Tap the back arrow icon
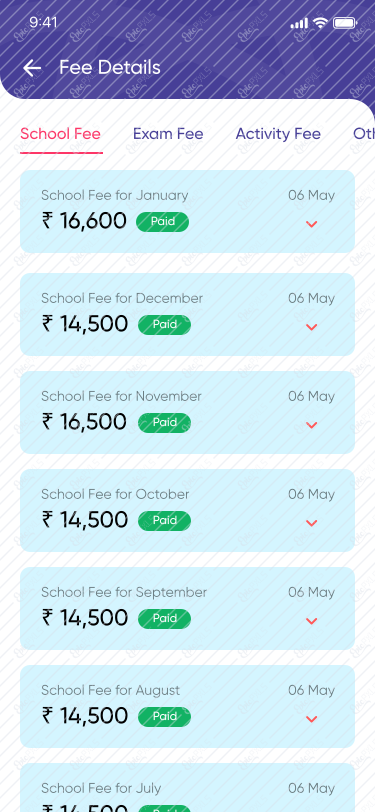 (32, 68)
